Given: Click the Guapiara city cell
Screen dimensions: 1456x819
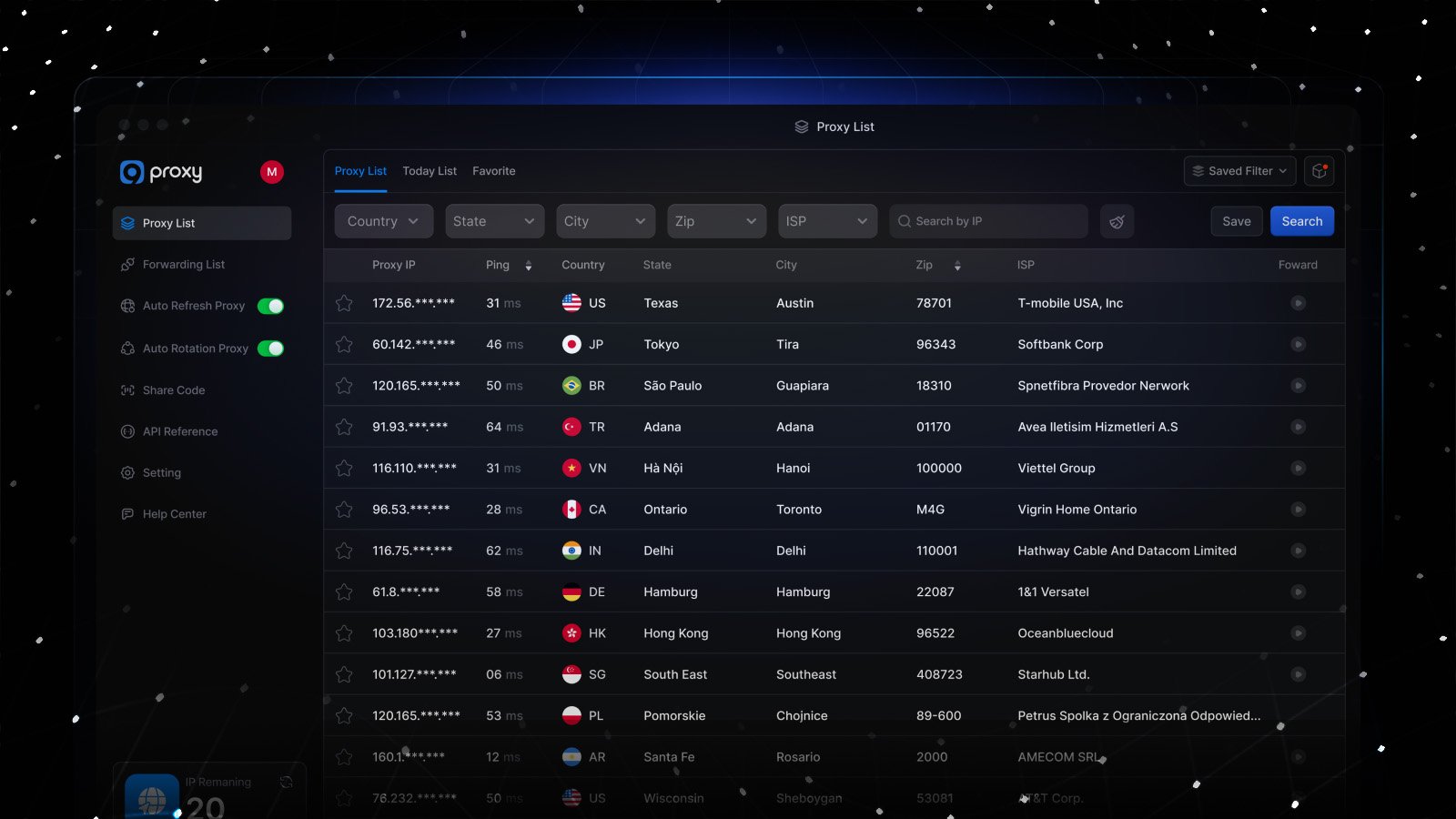Looking at the screenshot, I should 803,386.
